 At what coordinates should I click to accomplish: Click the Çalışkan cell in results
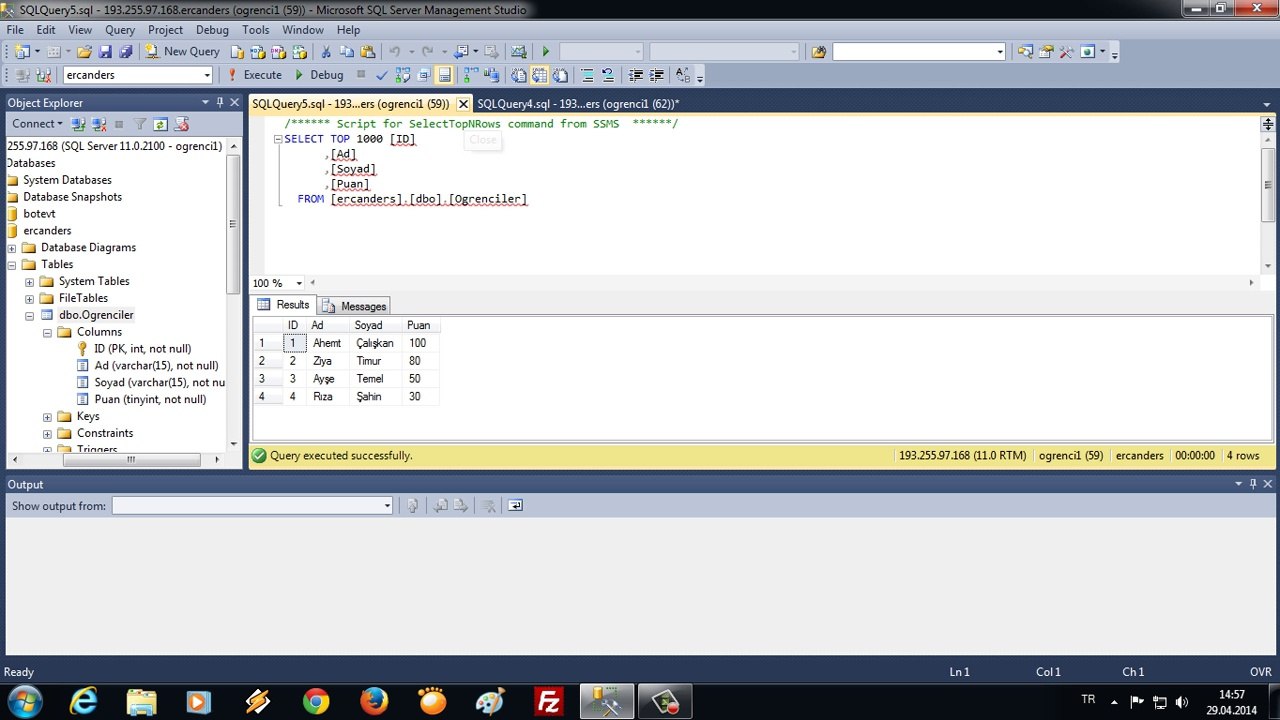[375, 343]
